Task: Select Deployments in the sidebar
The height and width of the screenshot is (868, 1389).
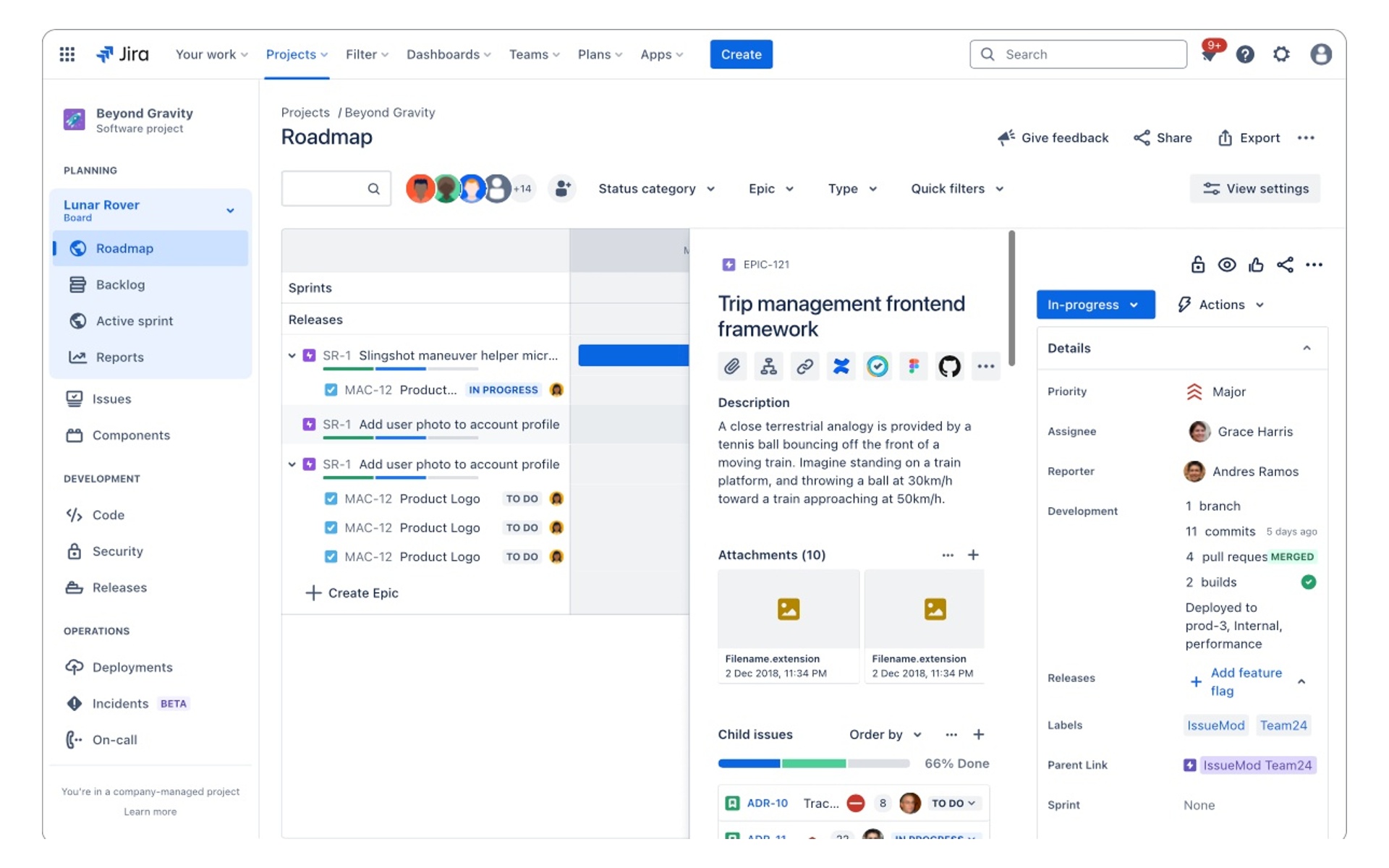Action: 150,667
